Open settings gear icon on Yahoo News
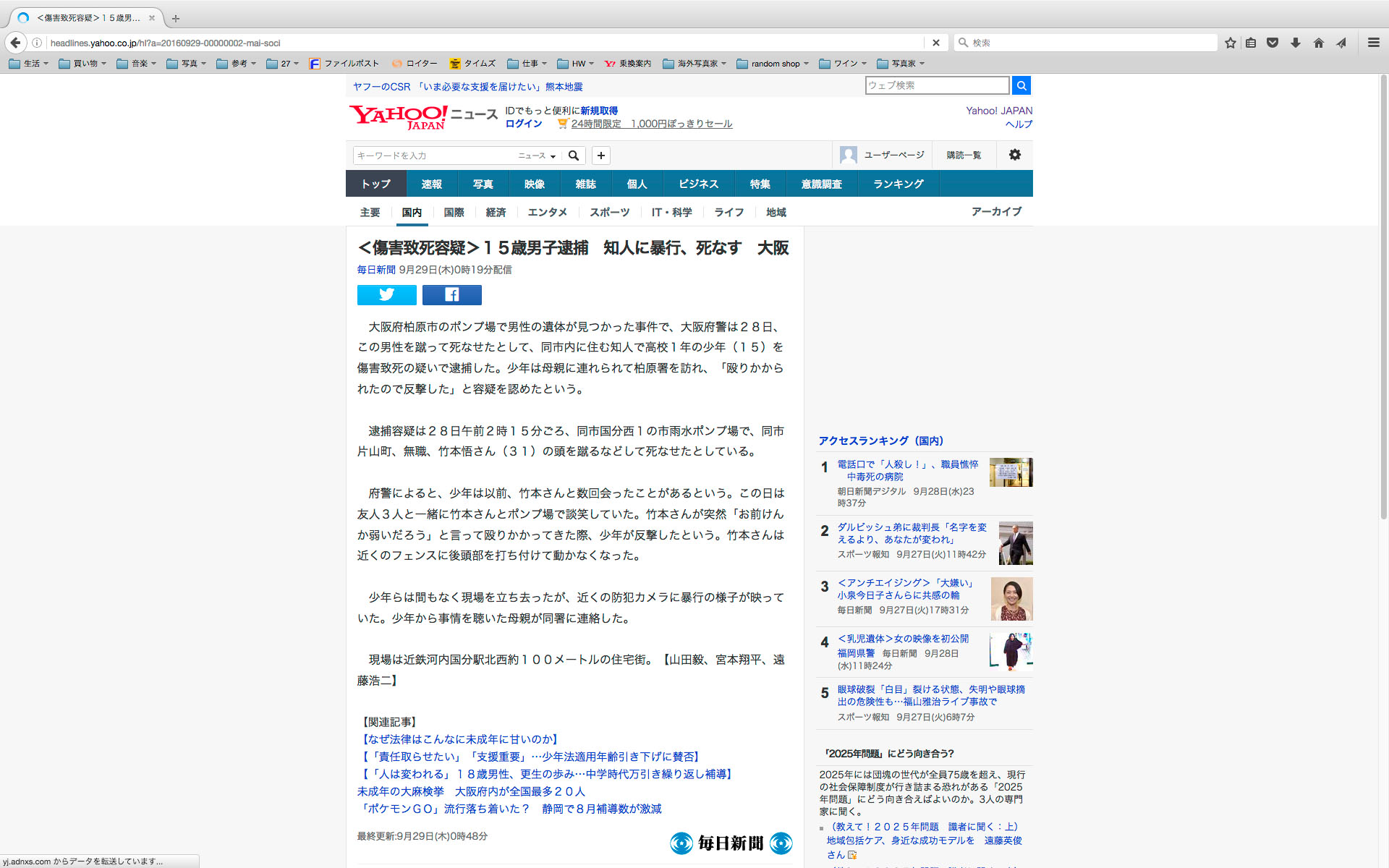 (x=1014, y=155)
